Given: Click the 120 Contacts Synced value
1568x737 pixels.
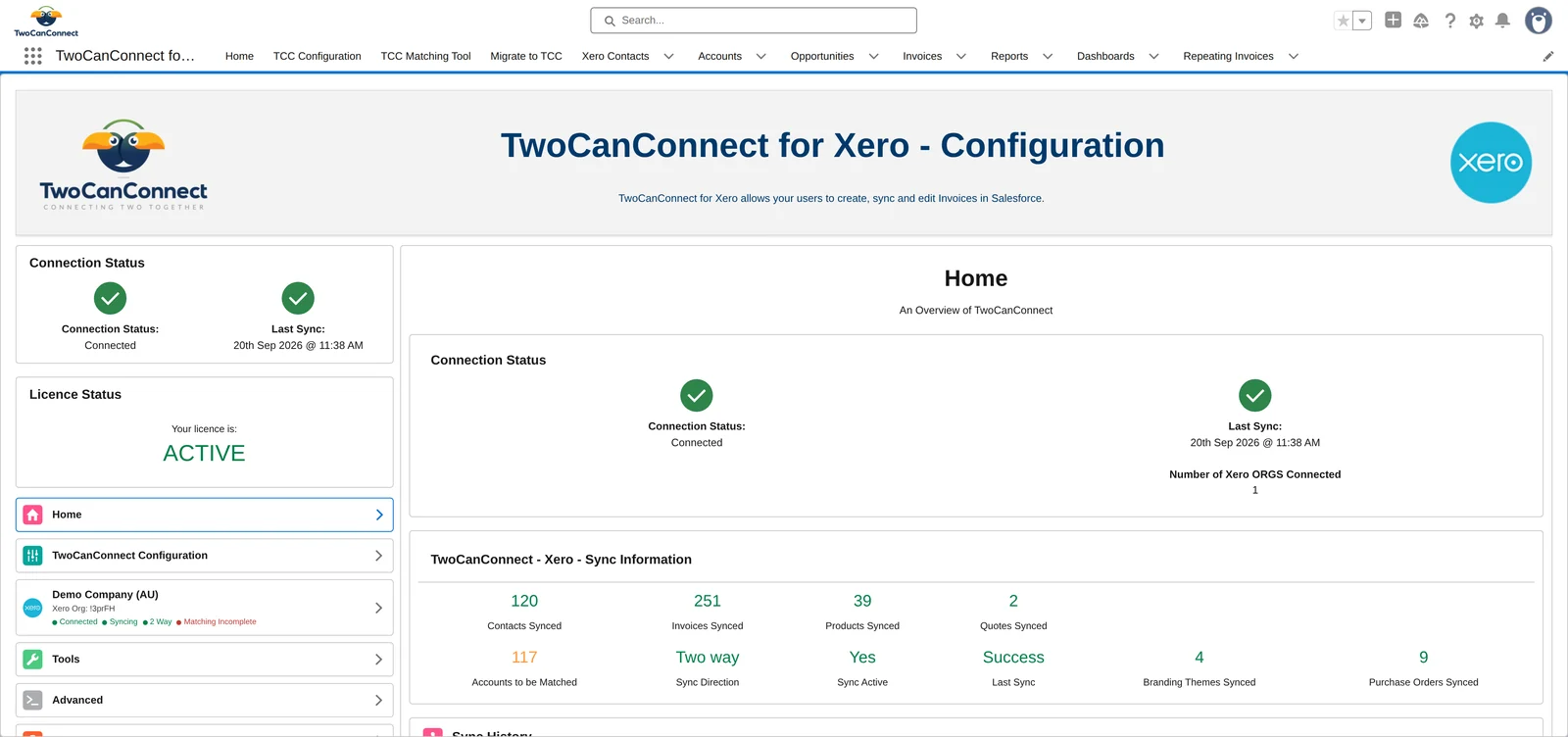Looking at the screenshot, I should pyautogui.click(x=524, y=601).
